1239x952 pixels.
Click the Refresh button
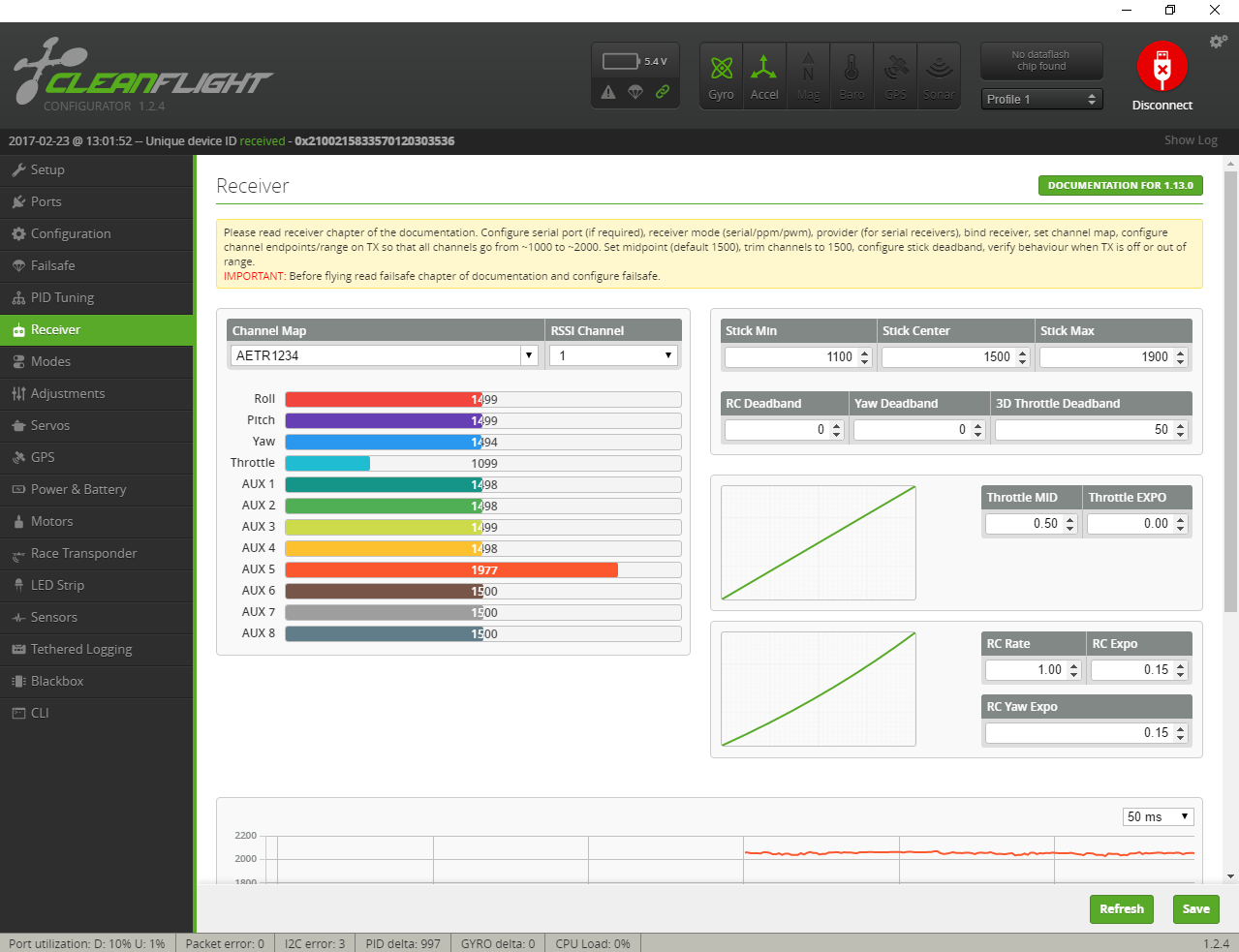(1122, 909)
